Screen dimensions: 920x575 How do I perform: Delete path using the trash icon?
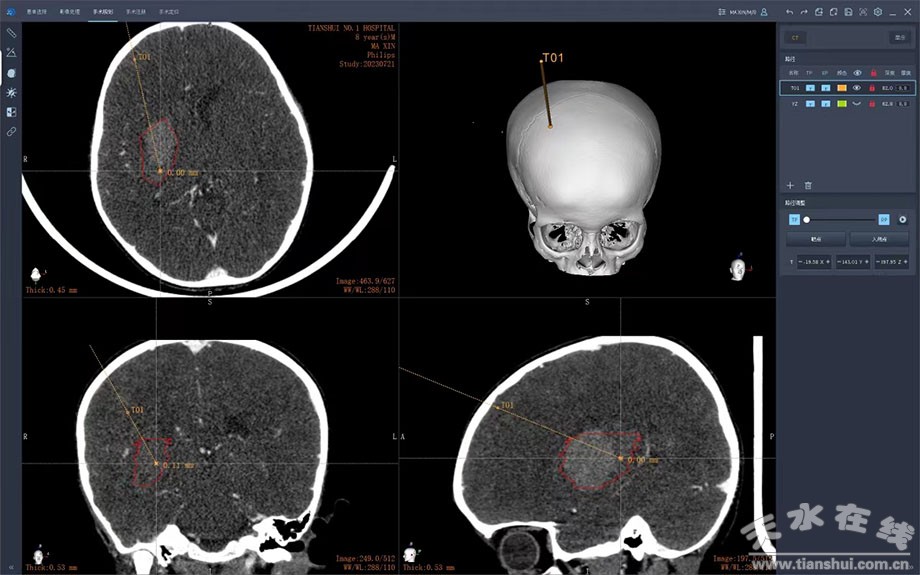tap(808, 185)
